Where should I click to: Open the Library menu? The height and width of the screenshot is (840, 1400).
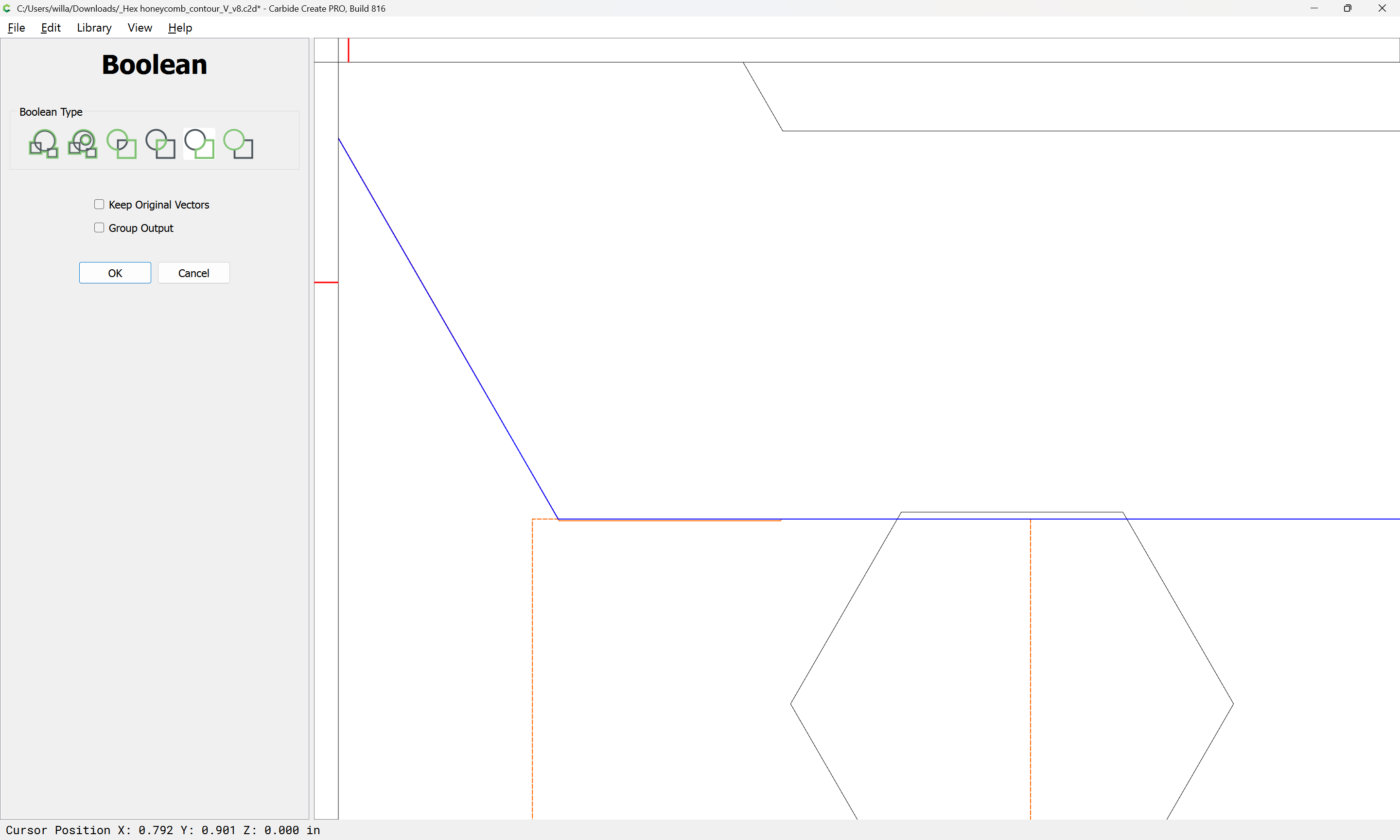coord(94,28)
